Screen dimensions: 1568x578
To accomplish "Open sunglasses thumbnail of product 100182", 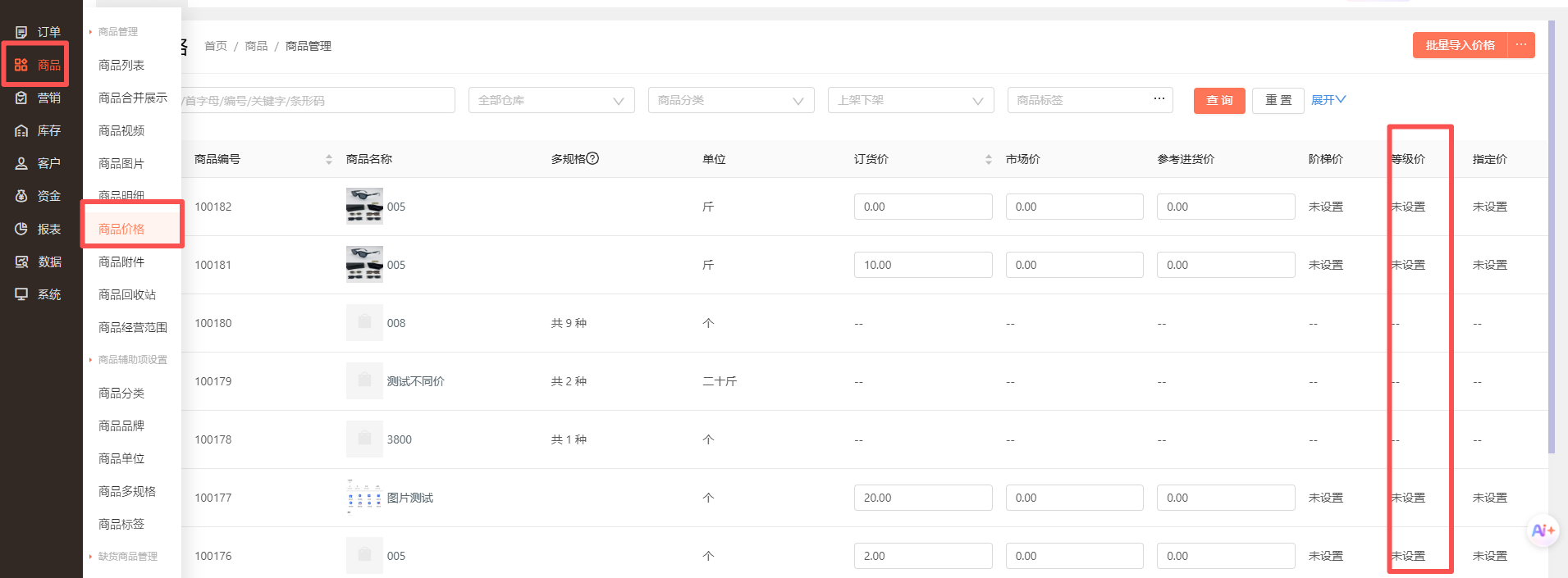I will pyautogui.click(x=364, y=206).
